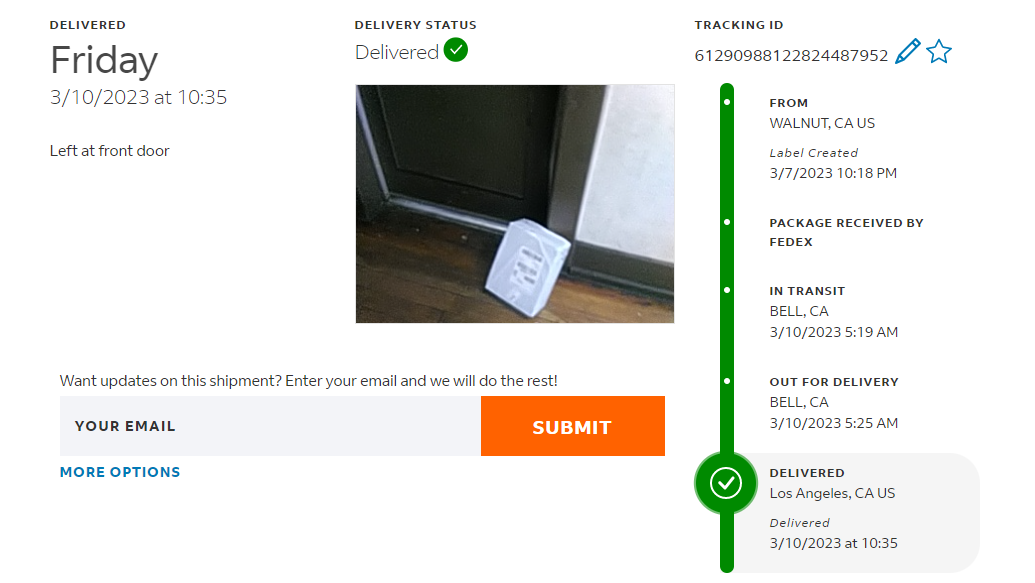Click the Friday delivery day heading
This screenshot has height=583, width=1035.
pyautogui.click(x=104, y=61)
